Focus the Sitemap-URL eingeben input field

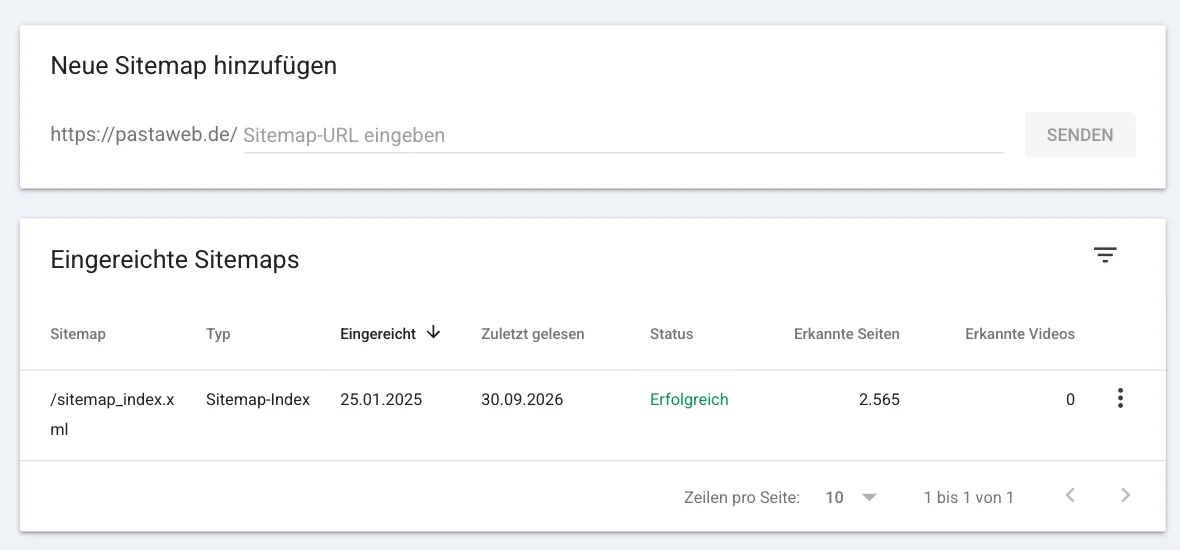click(x=624, y=135)
